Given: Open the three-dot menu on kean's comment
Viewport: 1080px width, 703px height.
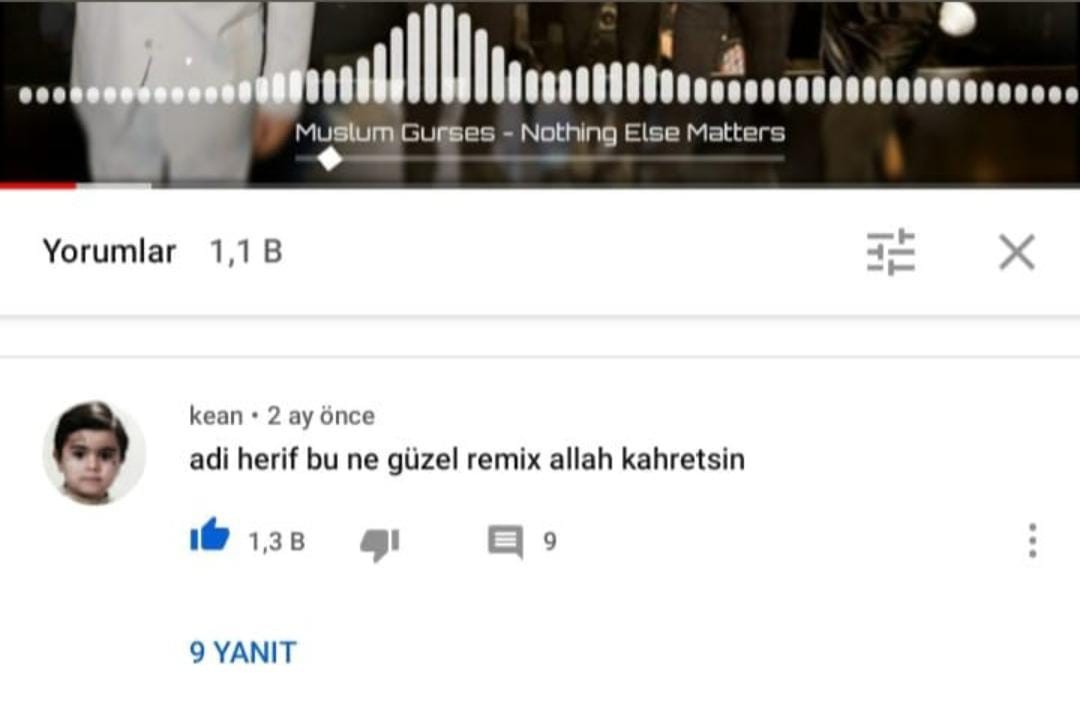Looking at the screenshot, I should point(1032,541).
